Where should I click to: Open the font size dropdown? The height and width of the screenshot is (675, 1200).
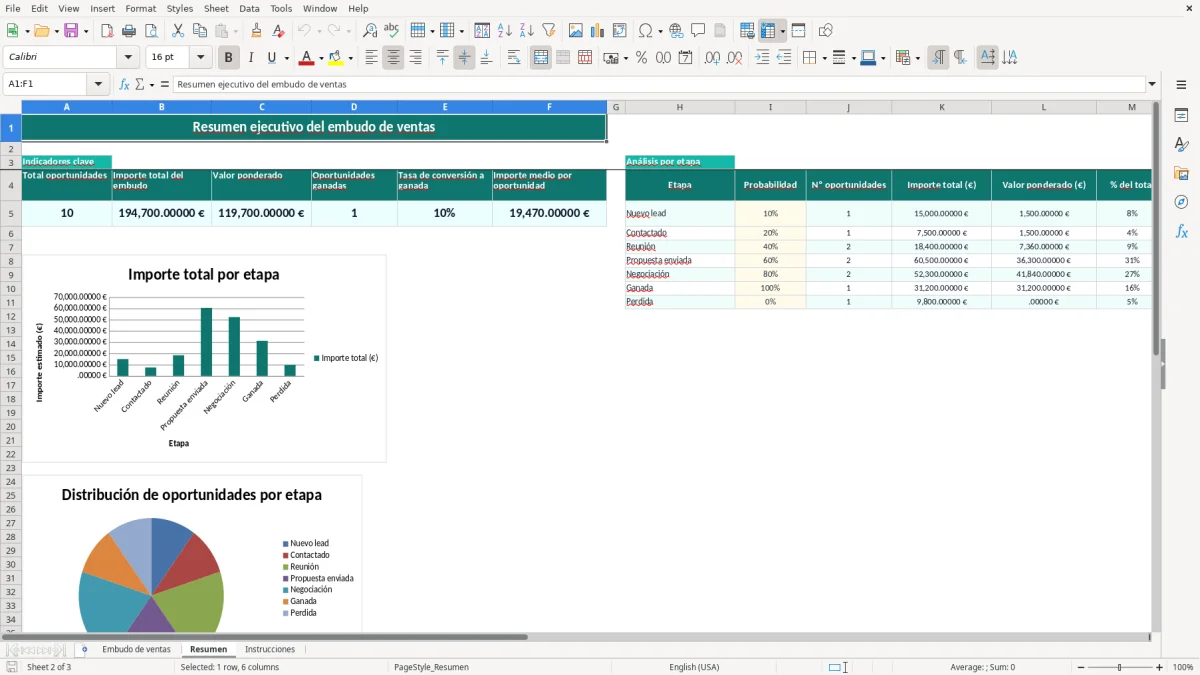coord(201,58)
